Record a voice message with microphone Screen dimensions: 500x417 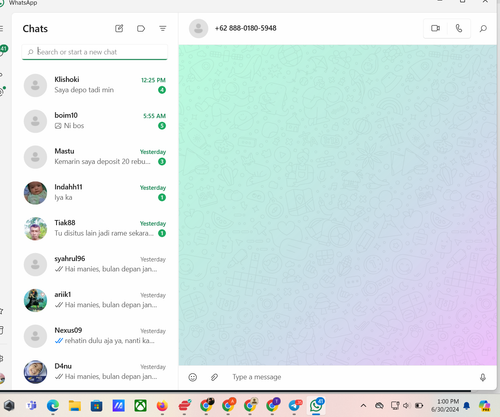tap(483, 377)
